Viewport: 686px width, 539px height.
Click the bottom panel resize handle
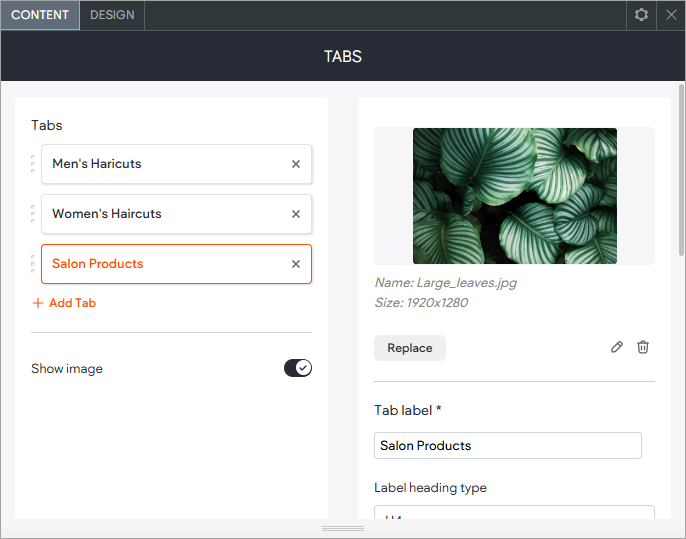(x=343, y=528)
